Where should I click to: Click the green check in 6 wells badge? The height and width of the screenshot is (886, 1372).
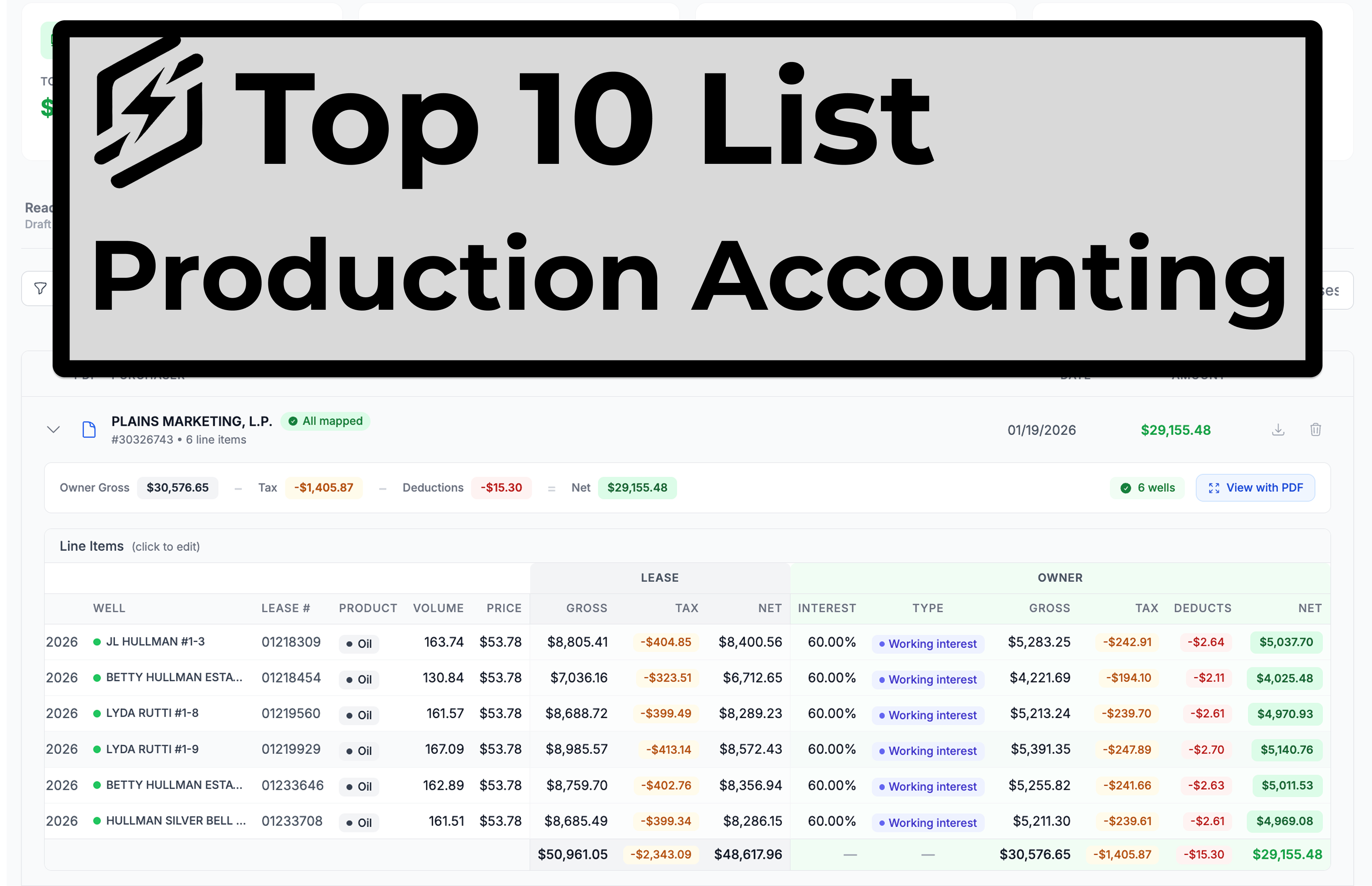point(1125,488)
